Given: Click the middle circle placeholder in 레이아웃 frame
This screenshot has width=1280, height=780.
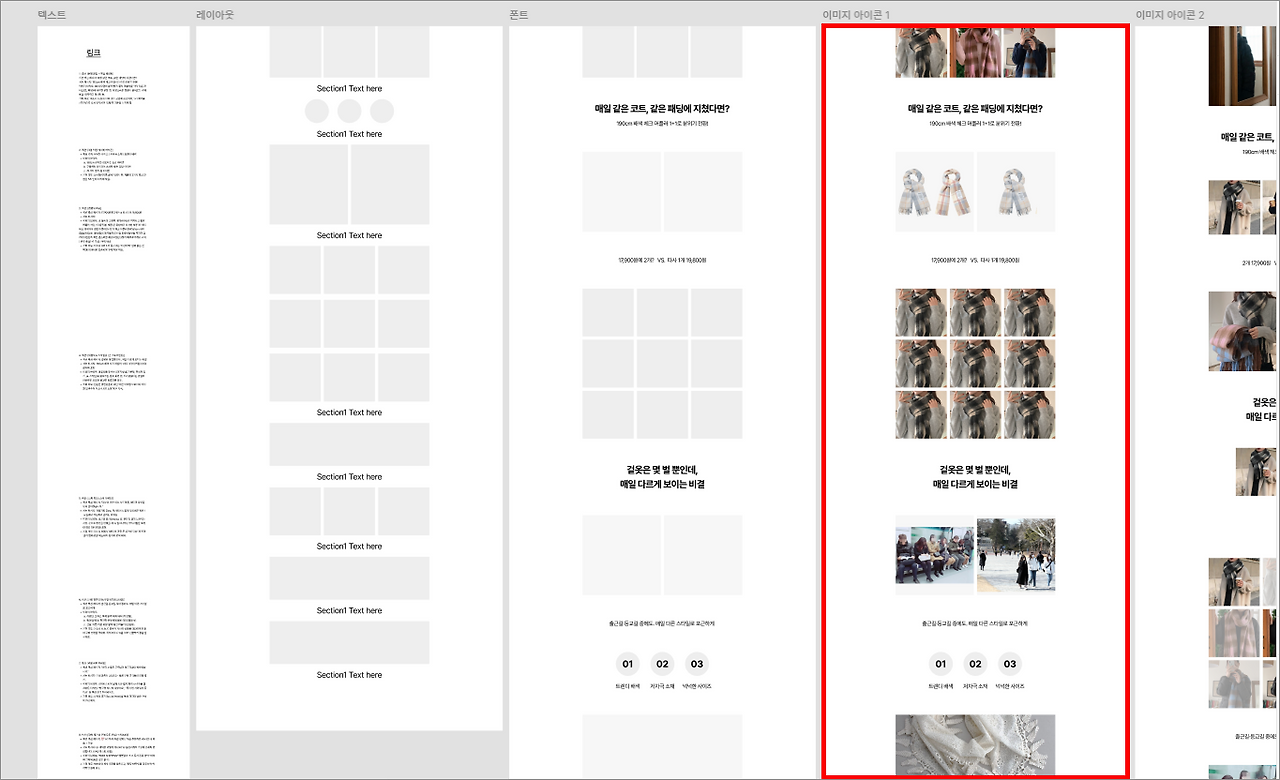Looking at the screenshot, I should tap(349, 111).
